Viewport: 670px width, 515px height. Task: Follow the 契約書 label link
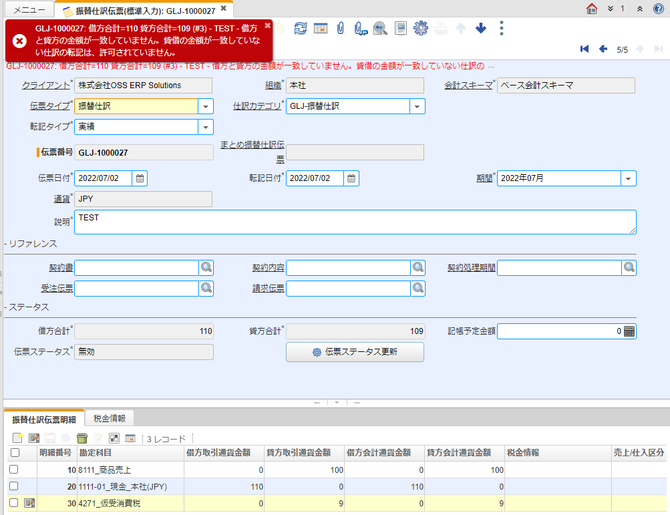coord(61,268)
